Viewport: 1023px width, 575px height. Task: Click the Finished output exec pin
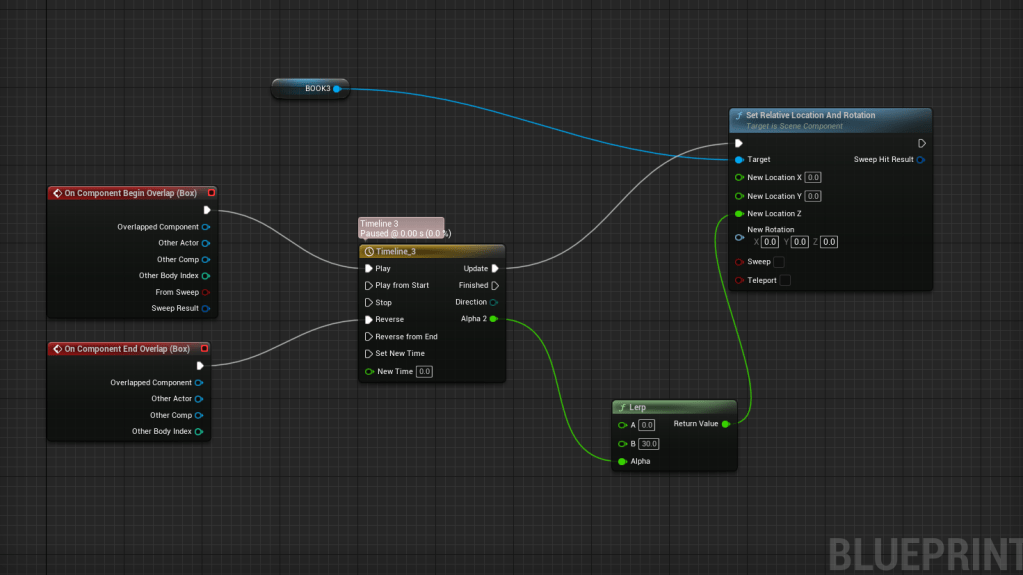tap(494, 285)
